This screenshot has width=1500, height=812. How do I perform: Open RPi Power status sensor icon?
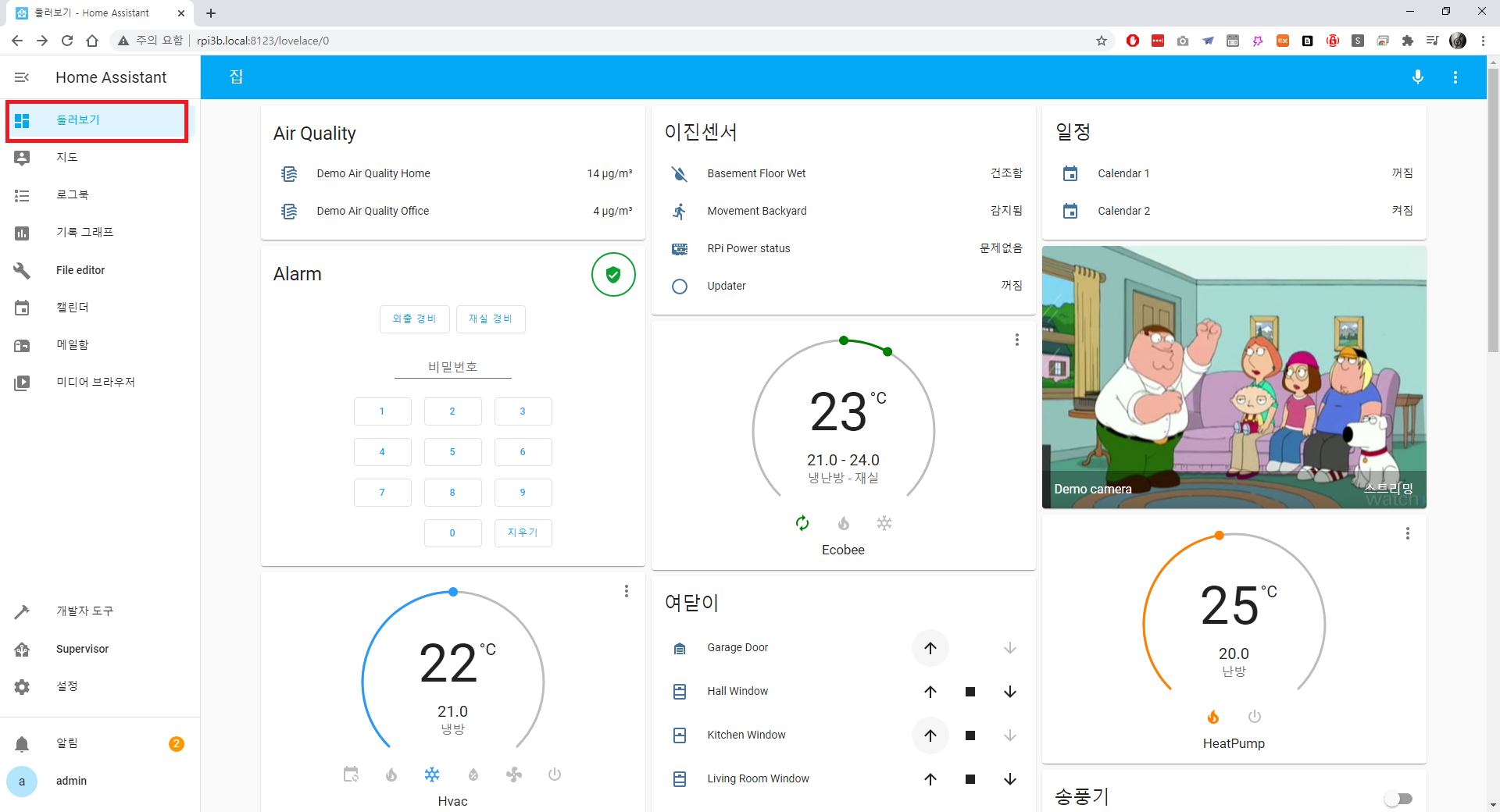click(680, 248)
